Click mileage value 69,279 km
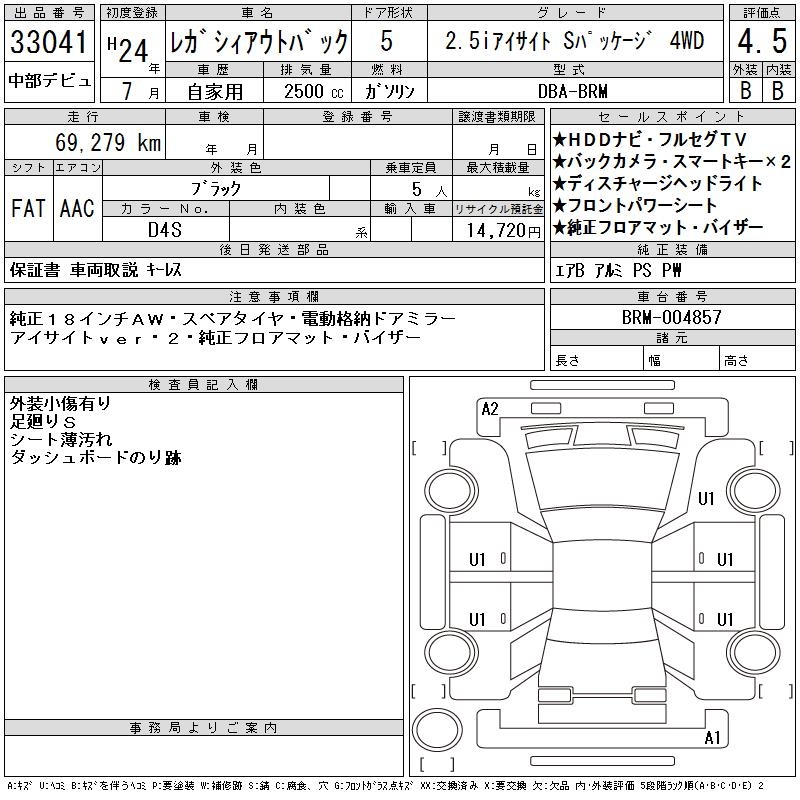800x800 pixels. pos(108,142)
